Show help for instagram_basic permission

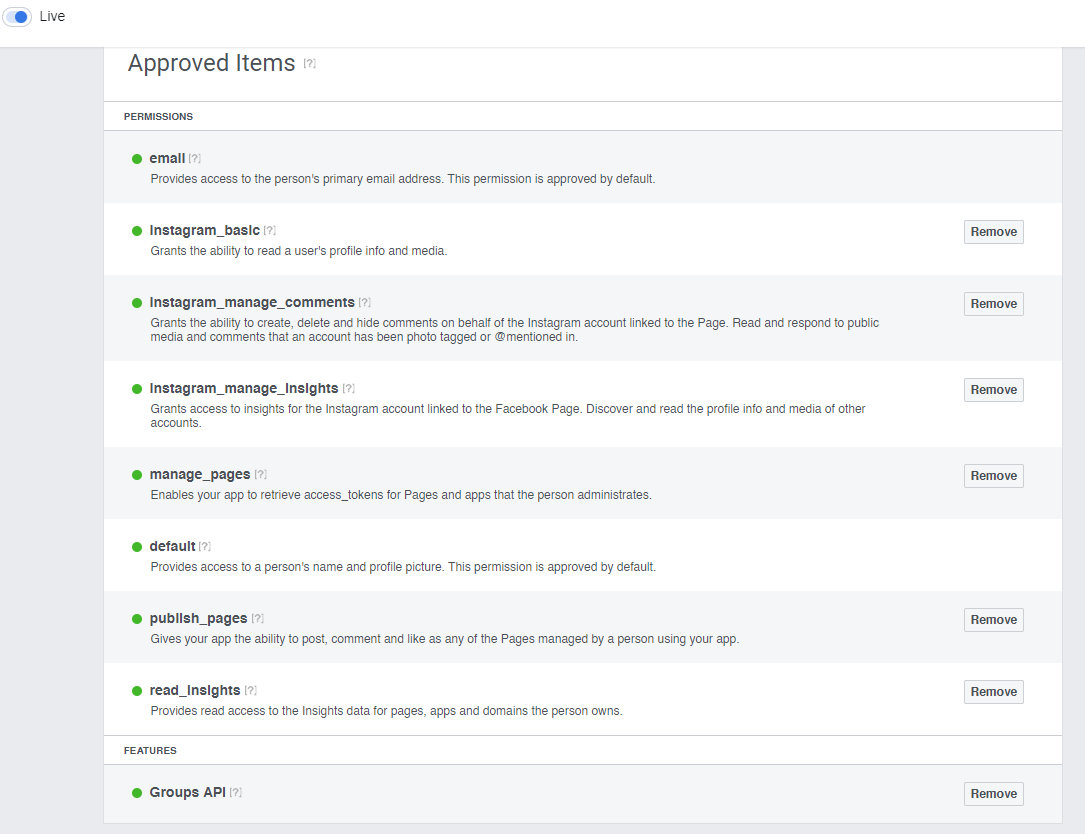[269, 230]
